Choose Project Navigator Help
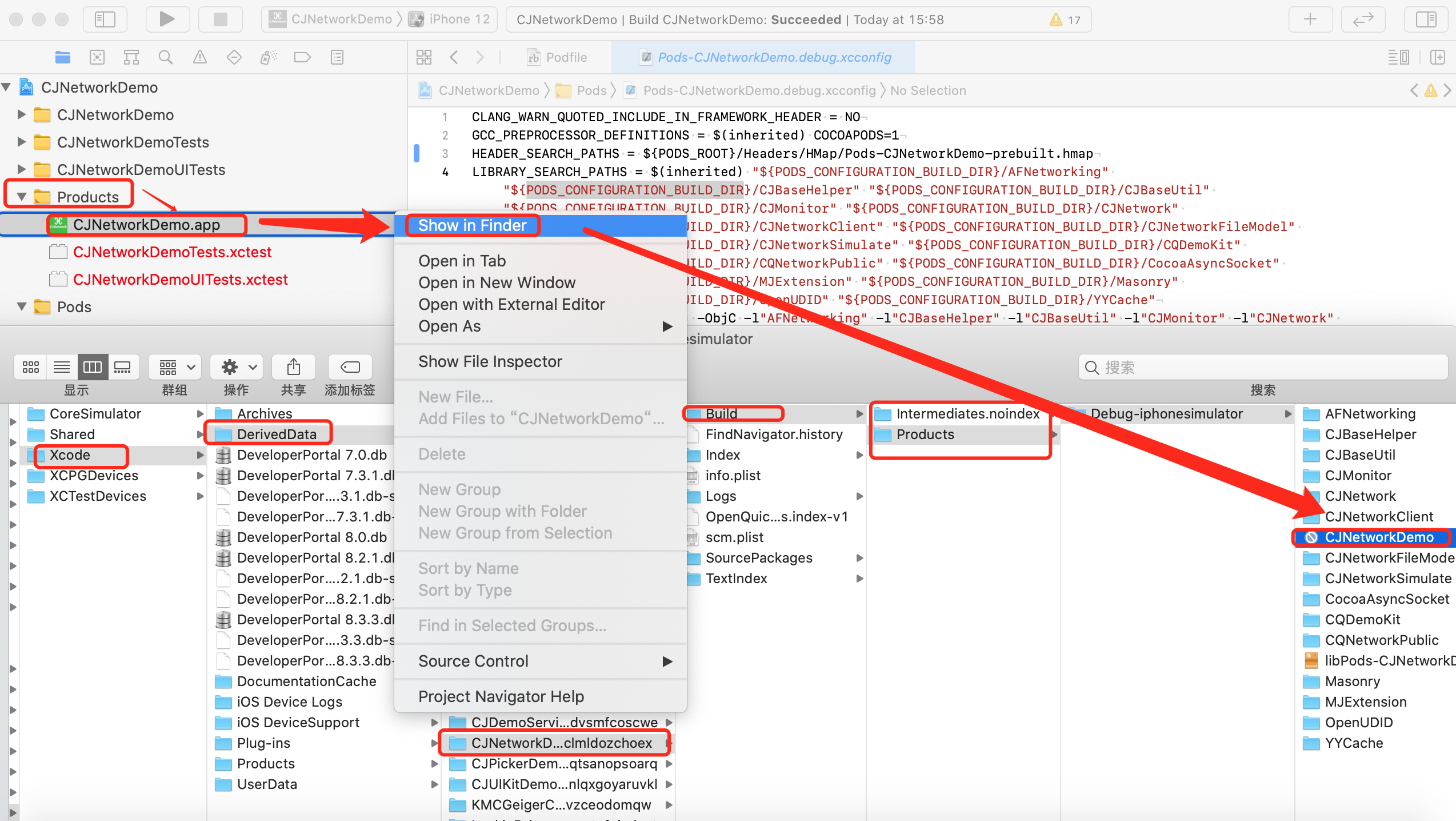 click(541, 696)
